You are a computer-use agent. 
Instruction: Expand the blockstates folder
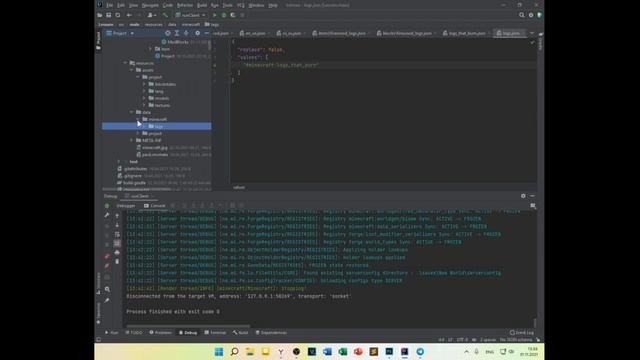(x=144, y=84)
